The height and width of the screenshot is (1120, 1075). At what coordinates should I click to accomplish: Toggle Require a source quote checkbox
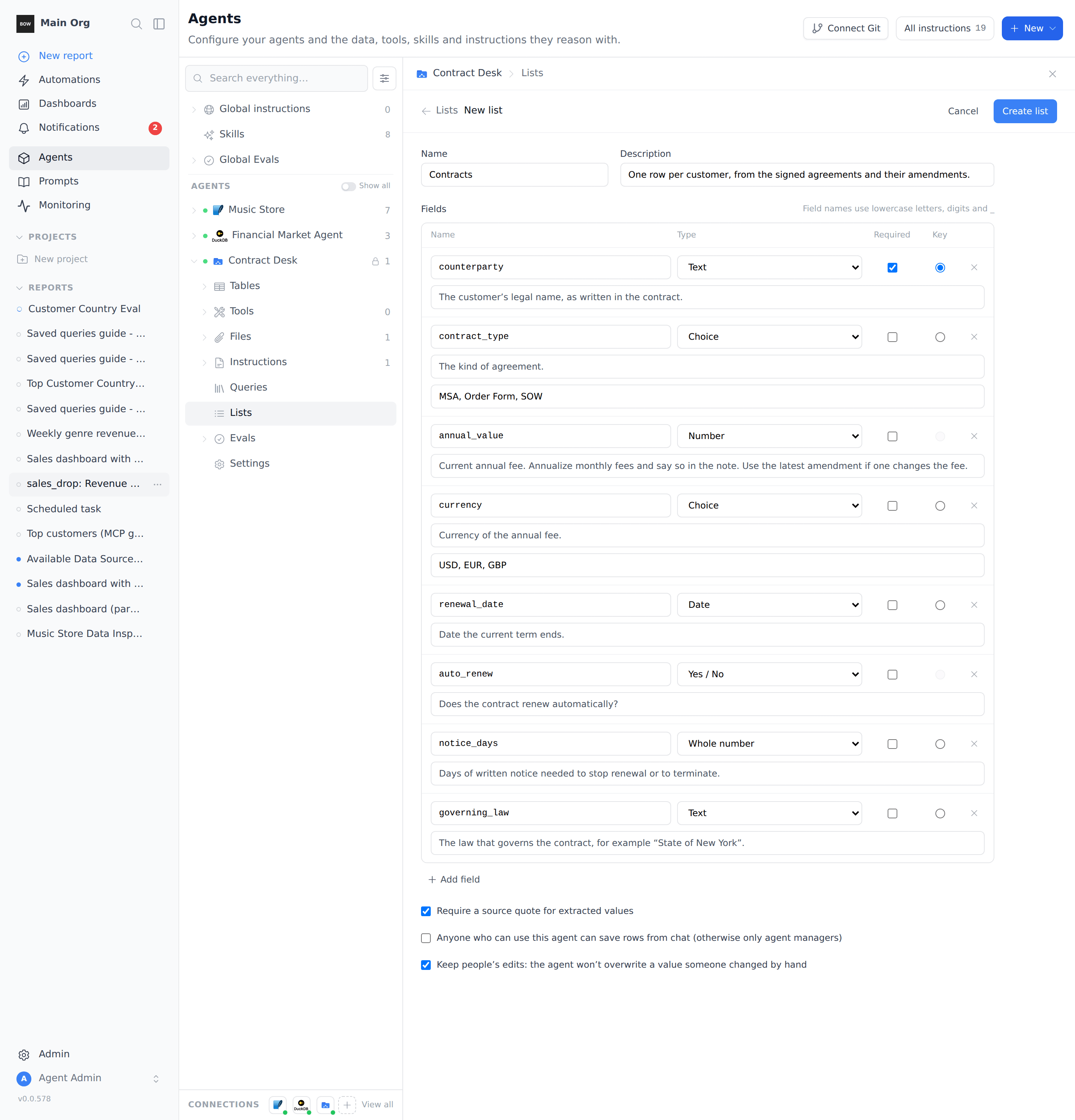[426, 911]
